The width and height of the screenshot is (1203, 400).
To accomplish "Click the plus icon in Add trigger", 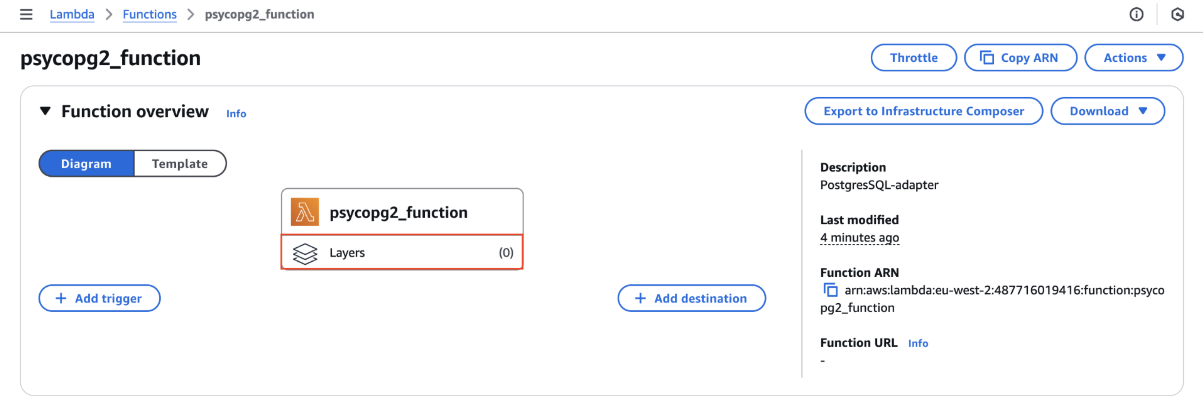I will tap(61, 298).
